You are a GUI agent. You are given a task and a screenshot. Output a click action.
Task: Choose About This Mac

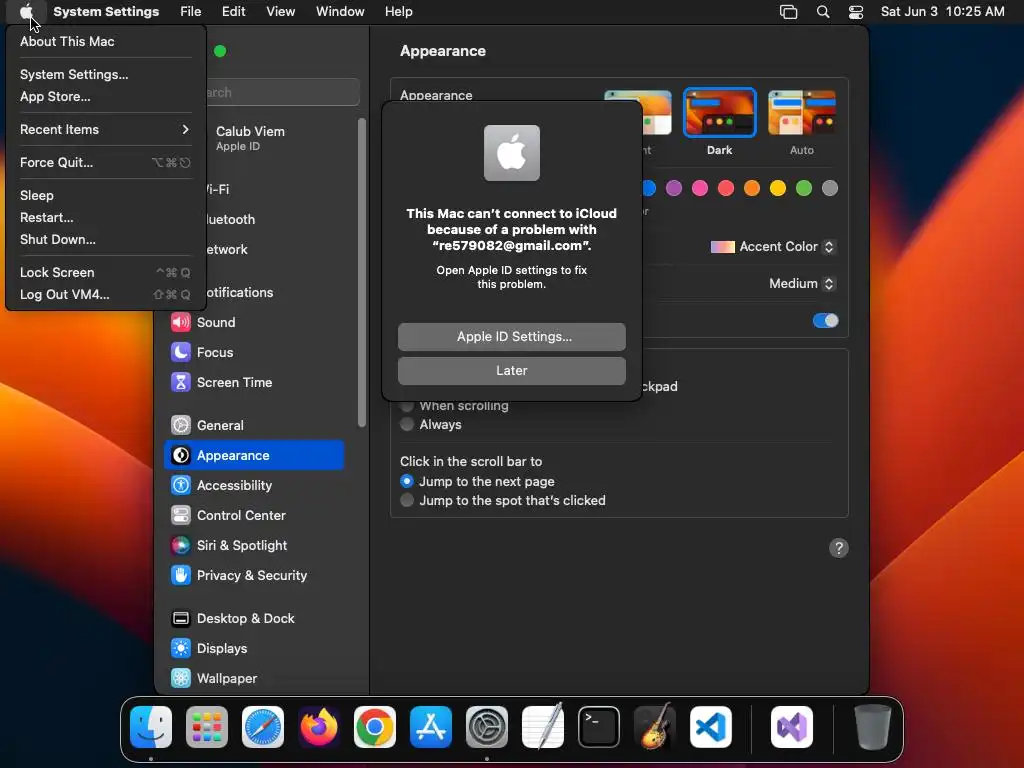105,41
